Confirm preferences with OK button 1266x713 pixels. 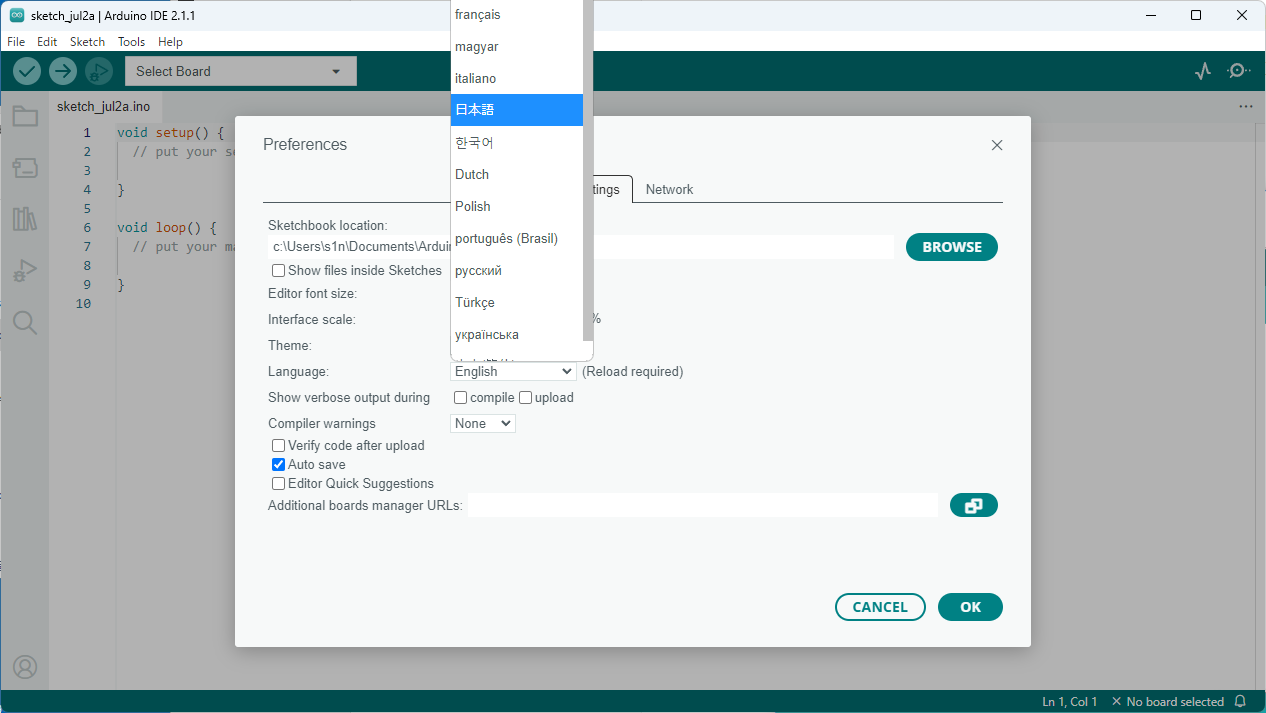coord(970,607)
